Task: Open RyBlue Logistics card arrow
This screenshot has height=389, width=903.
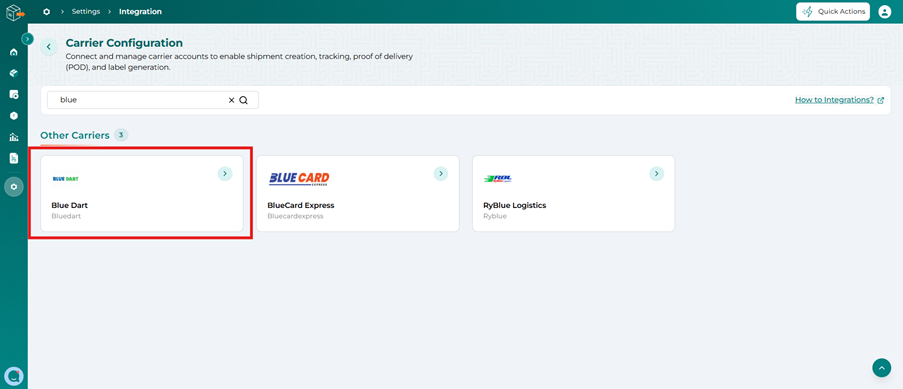Action: click(657, 173)
